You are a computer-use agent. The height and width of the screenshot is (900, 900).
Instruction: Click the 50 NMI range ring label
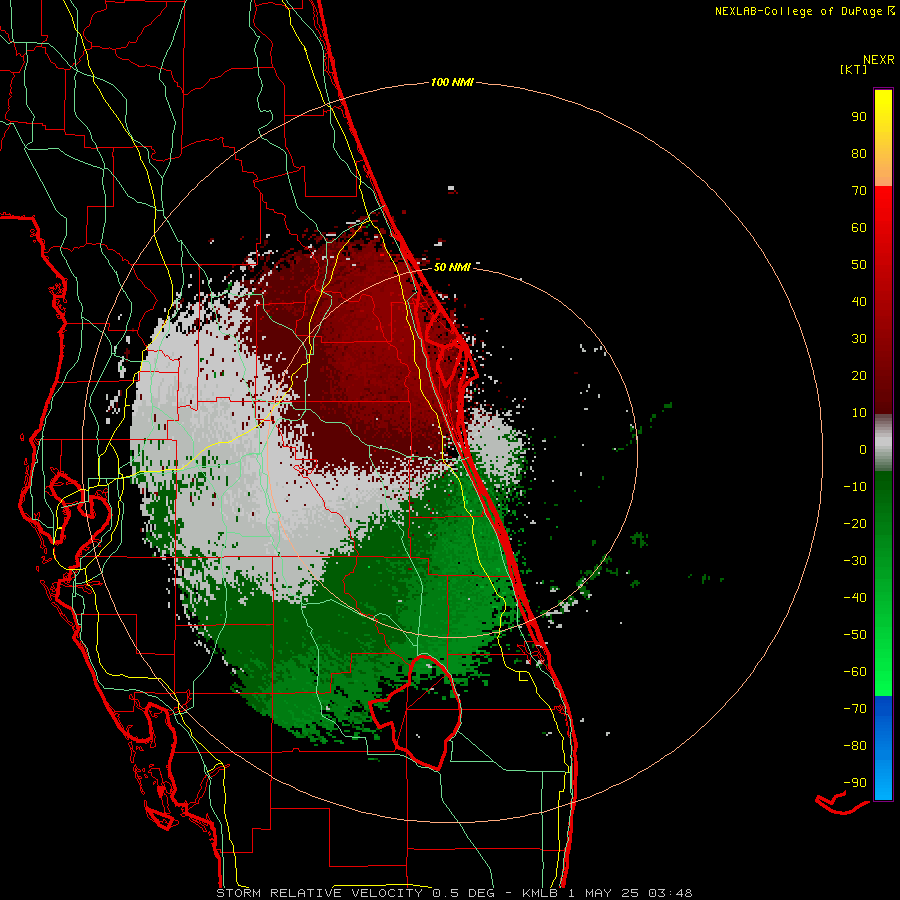point(452,267)
